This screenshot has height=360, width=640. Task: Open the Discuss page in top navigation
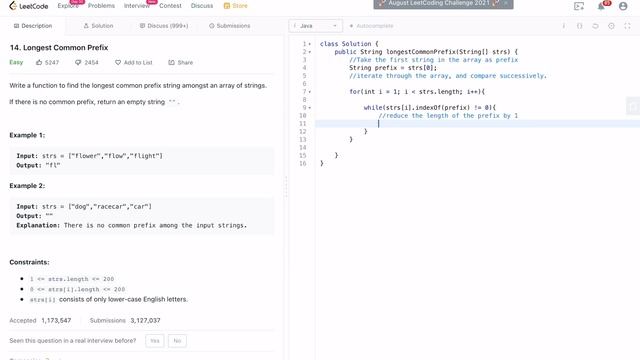click(x=202, y=6)
